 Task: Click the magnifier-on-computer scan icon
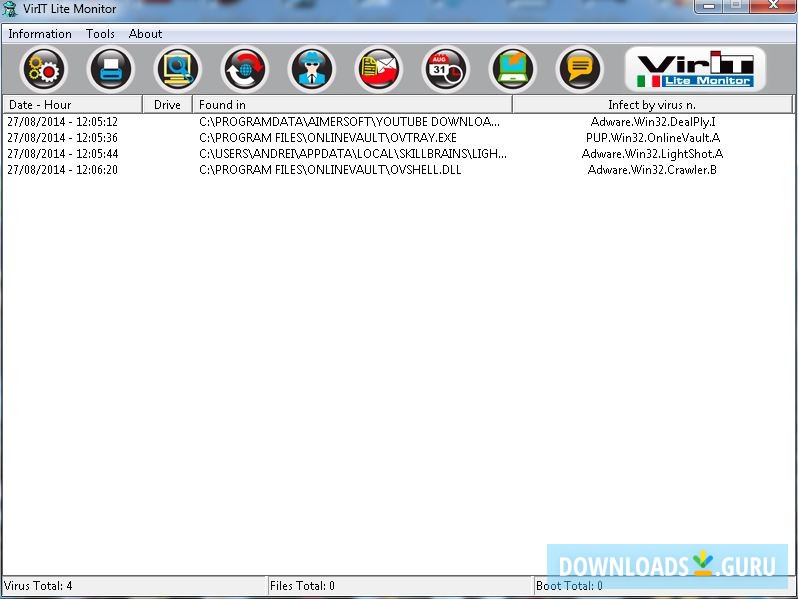point(178,70)
